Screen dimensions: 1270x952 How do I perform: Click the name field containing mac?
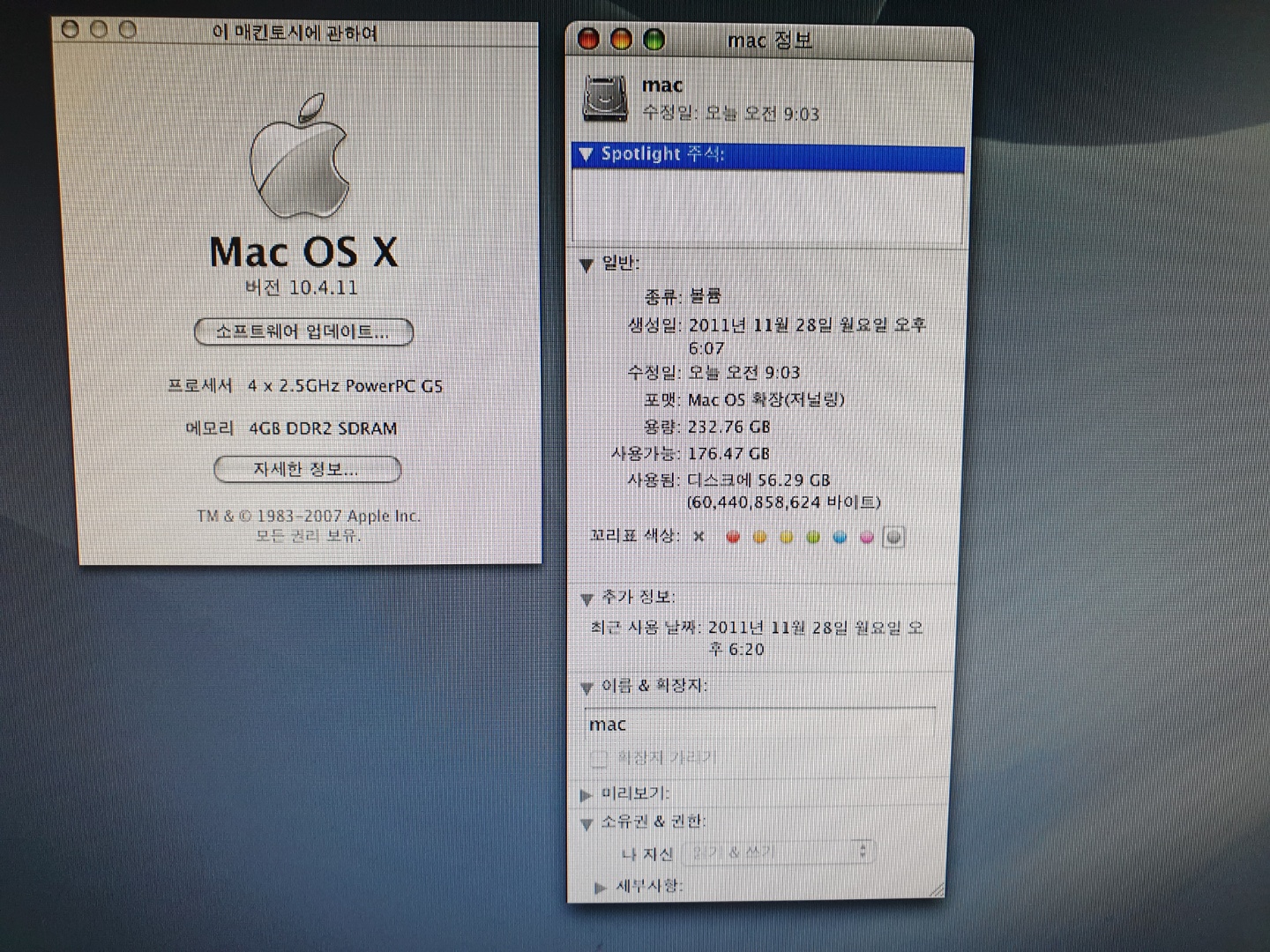tap(758, 725)
